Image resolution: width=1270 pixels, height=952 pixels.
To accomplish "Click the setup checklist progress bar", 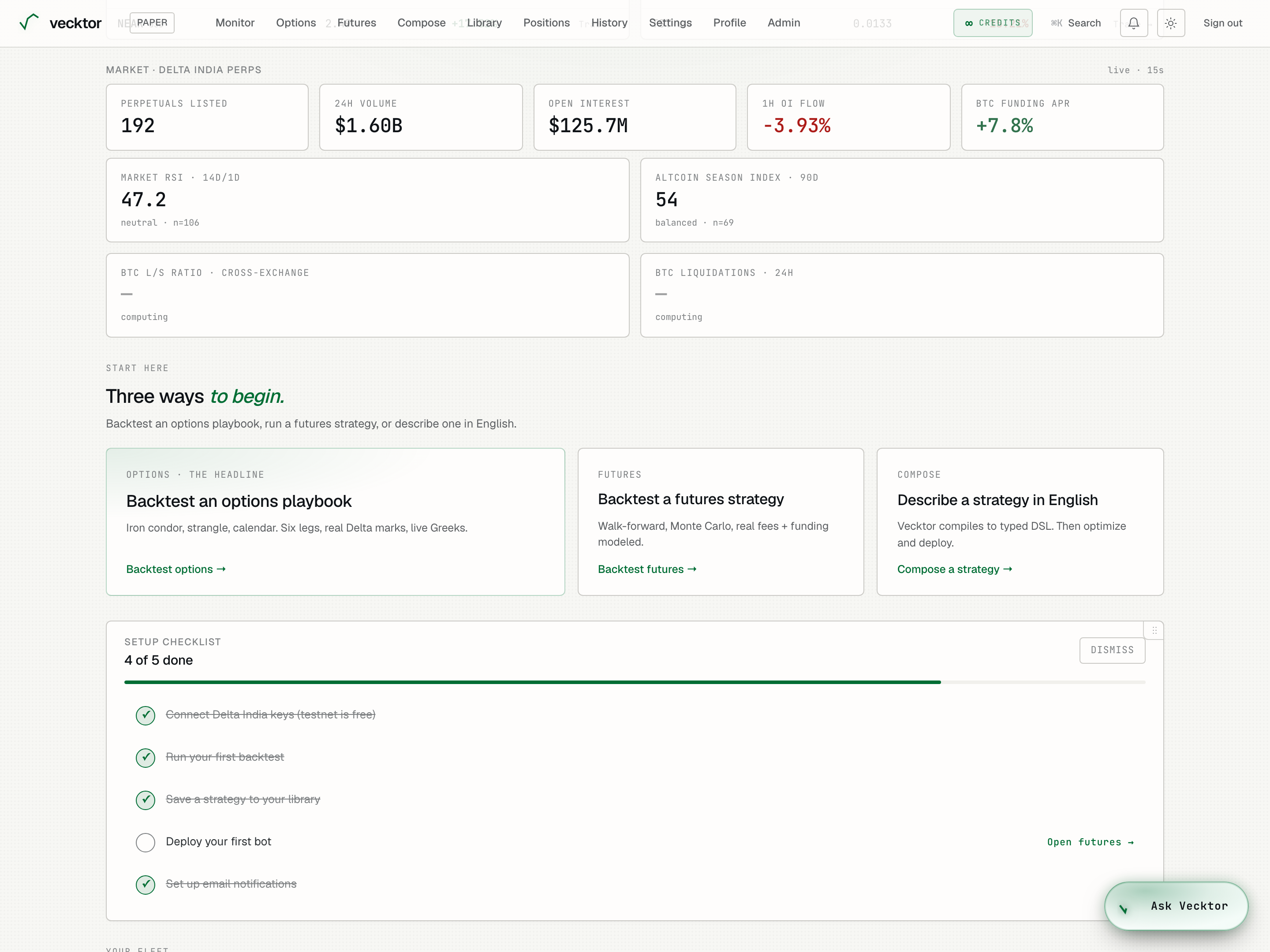I will (635, 682).
